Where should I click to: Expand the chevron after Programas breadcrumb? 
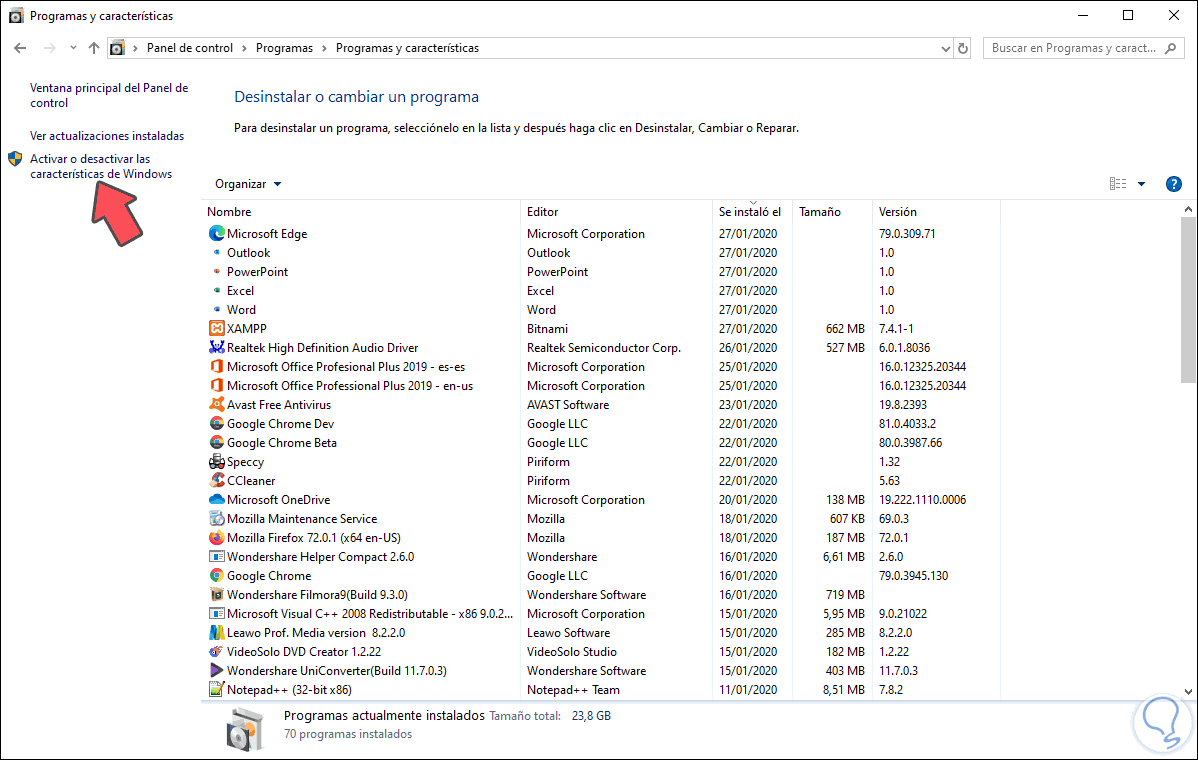(x=325, y=48)
